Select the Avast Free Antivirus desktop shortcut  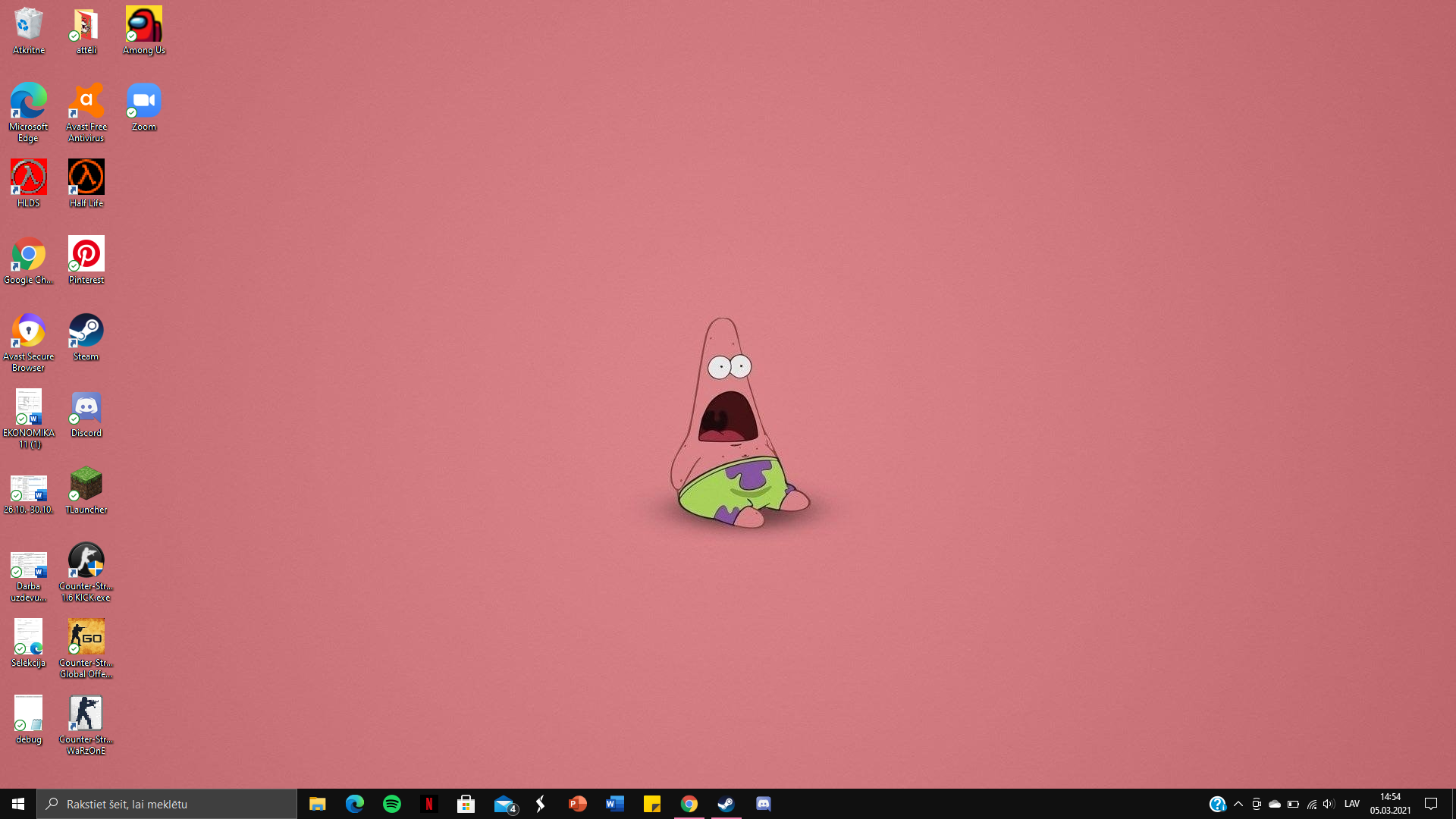(x=86, y=112)
